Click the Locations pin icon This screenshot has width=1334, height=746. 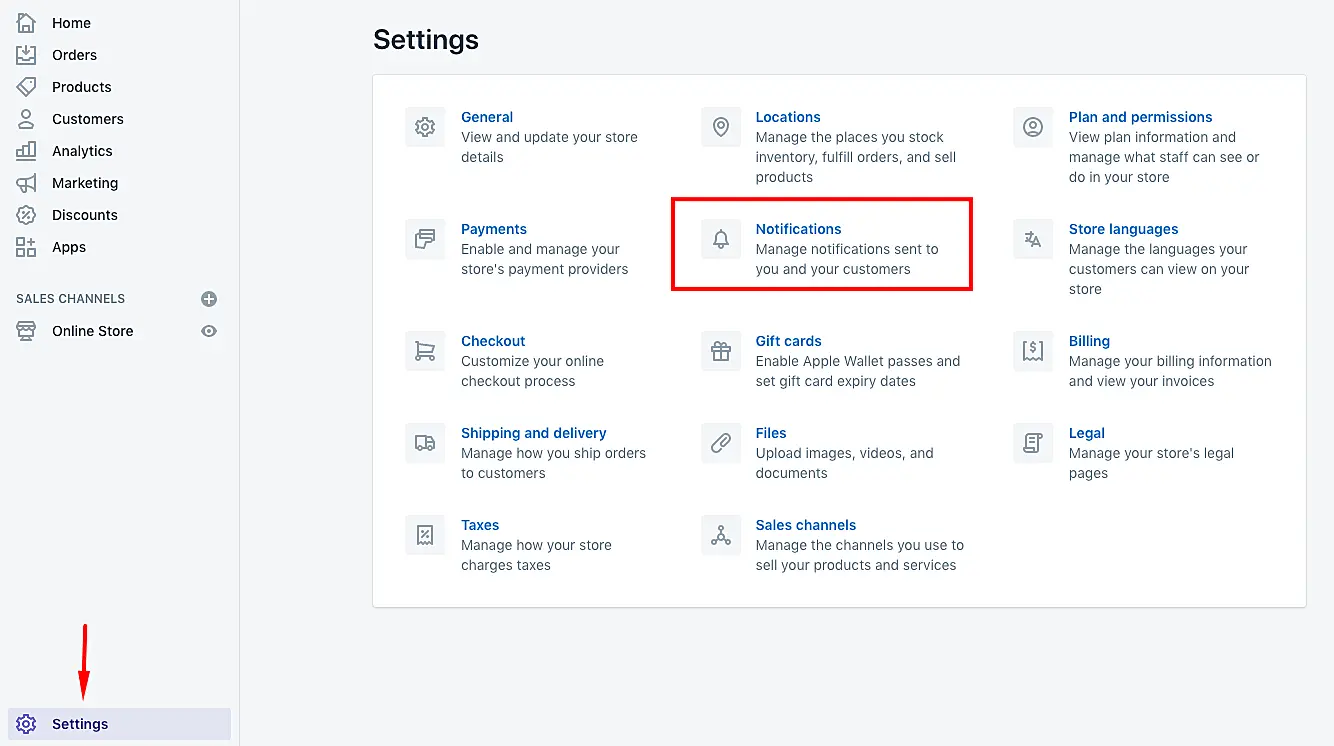720,128
